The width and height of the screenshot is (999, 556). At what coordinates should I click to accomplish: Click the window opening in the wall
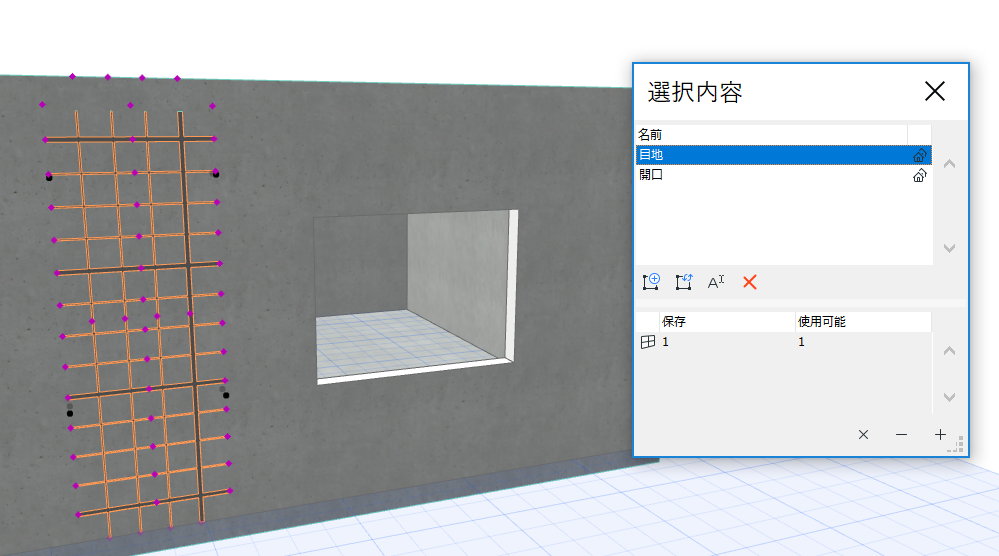tap(415, 297)
